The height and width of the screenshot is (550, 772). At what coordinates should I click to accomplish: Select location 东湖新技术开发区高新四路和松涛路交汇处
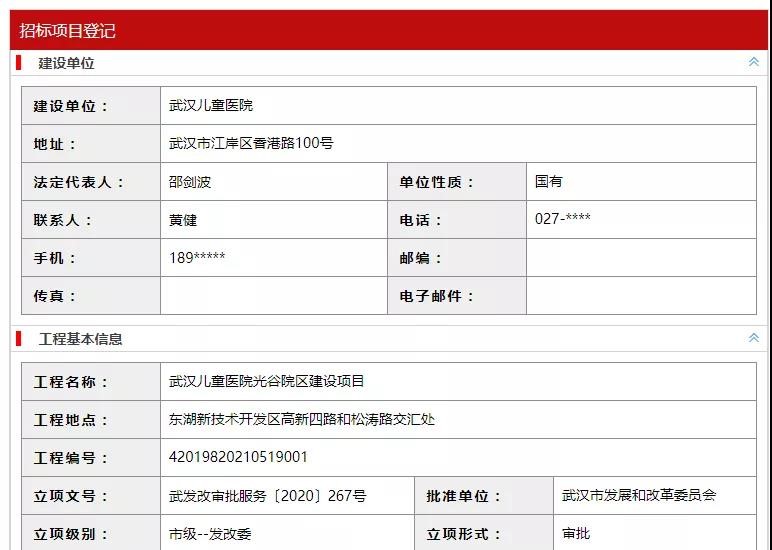point(302,419)
